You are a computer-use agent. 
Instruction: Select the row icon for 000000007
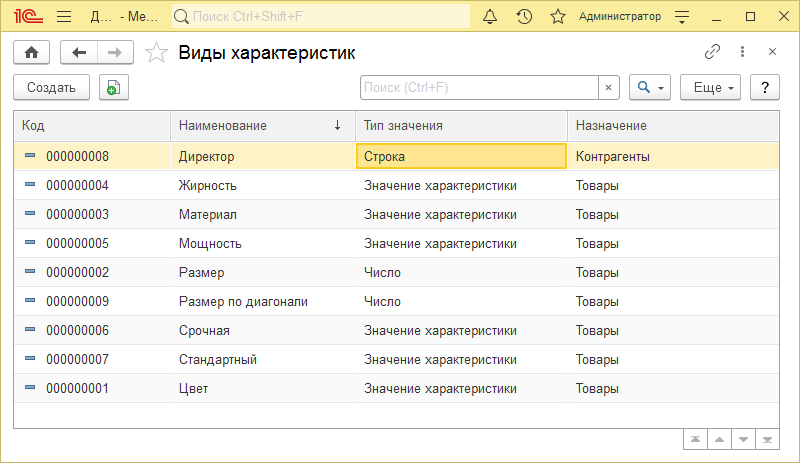(30, 359)
